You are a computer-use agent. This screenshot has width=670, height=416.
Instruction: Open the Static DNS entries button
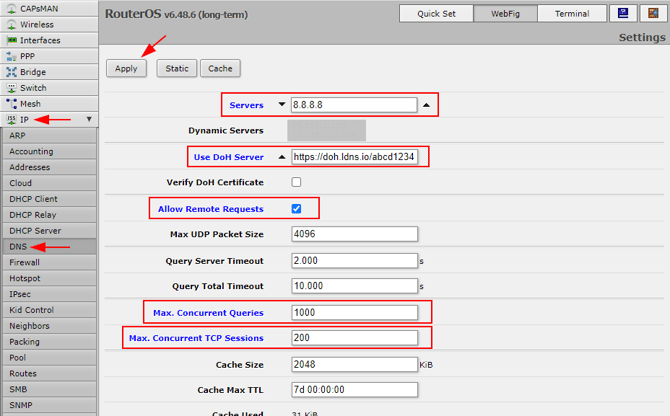pyautogui.click(x=176, y=68)
